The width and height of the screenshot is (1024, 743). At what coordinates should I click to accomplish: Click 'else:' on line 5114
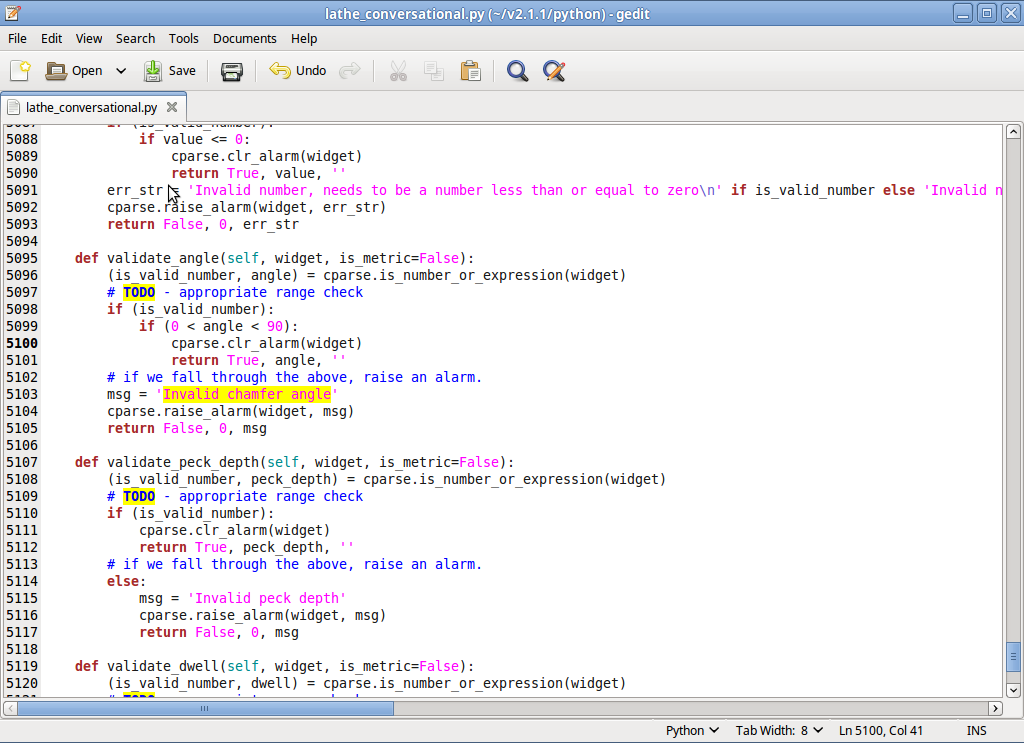(127, 582)
